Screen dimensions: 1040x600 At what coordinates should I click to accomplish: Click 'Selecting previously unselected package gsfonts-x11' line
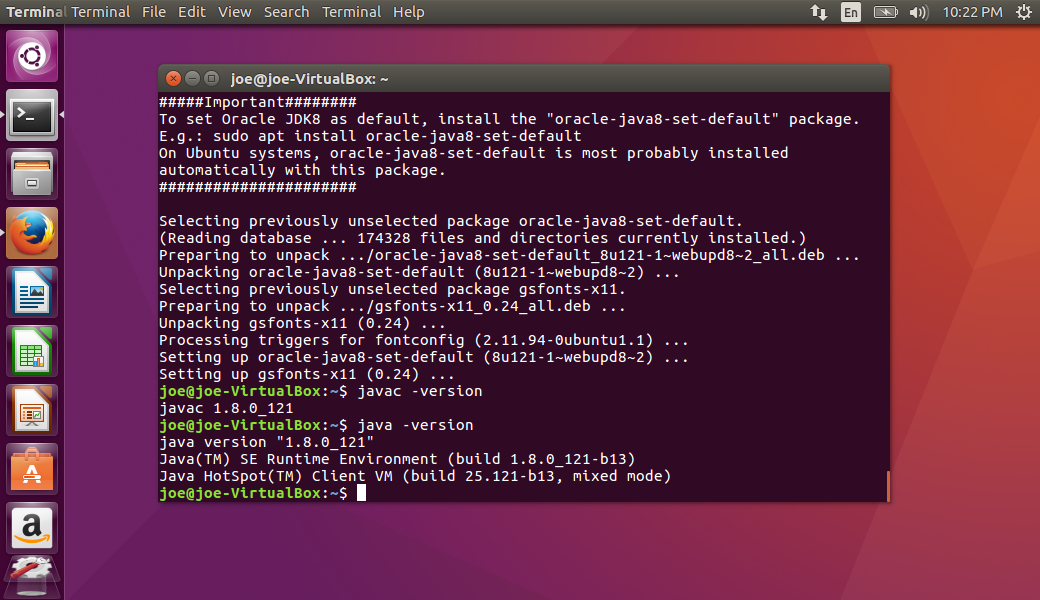point(393,289)
